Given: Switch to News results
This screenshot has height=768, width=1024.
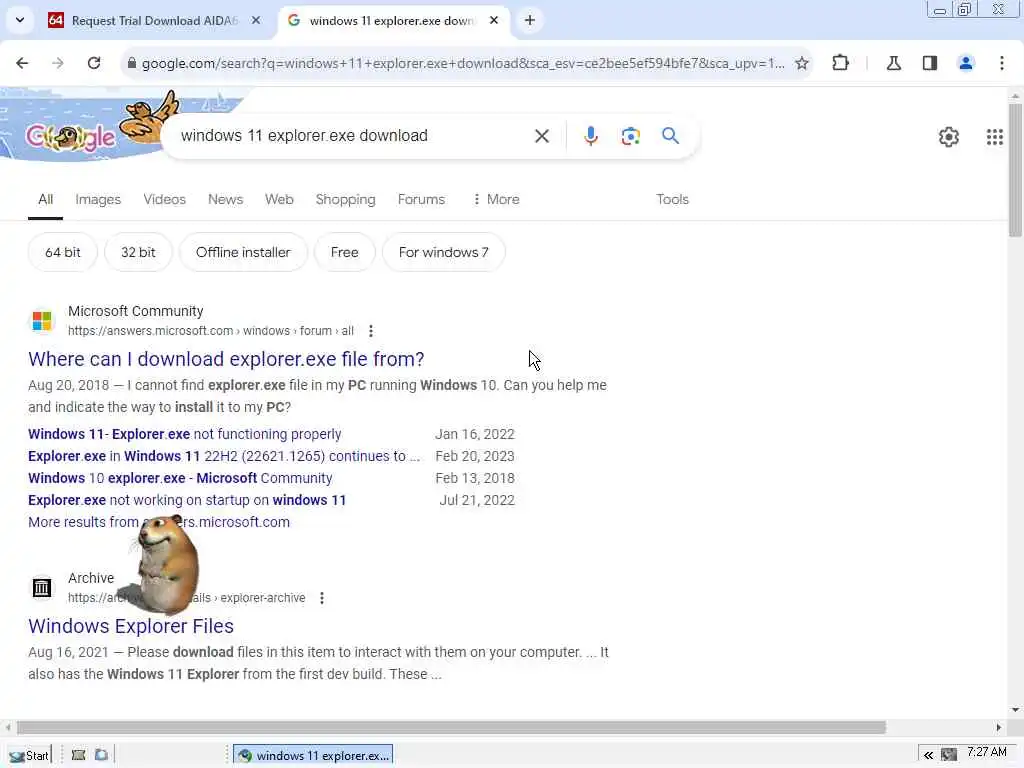Looking at the screenshot, I should tap(225, 199).
